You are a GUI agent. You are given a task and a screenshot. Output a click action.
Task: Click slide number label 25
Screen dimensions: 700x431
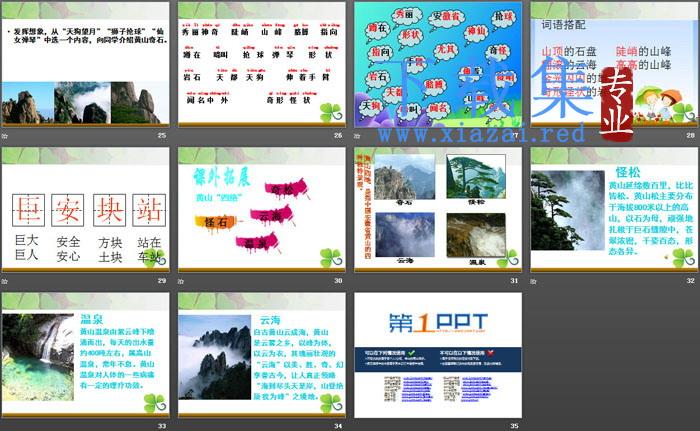(x=162, y=135)
